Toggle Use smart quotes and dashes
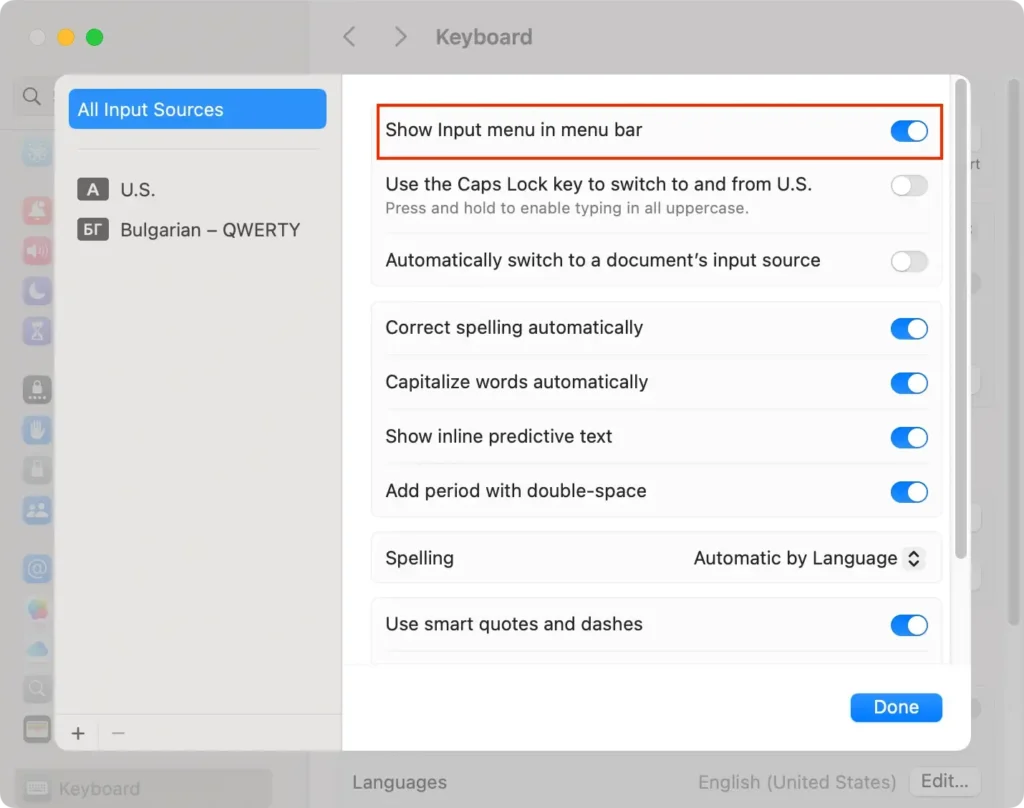This screenshot has width=1024, height=808. (909, 625)
